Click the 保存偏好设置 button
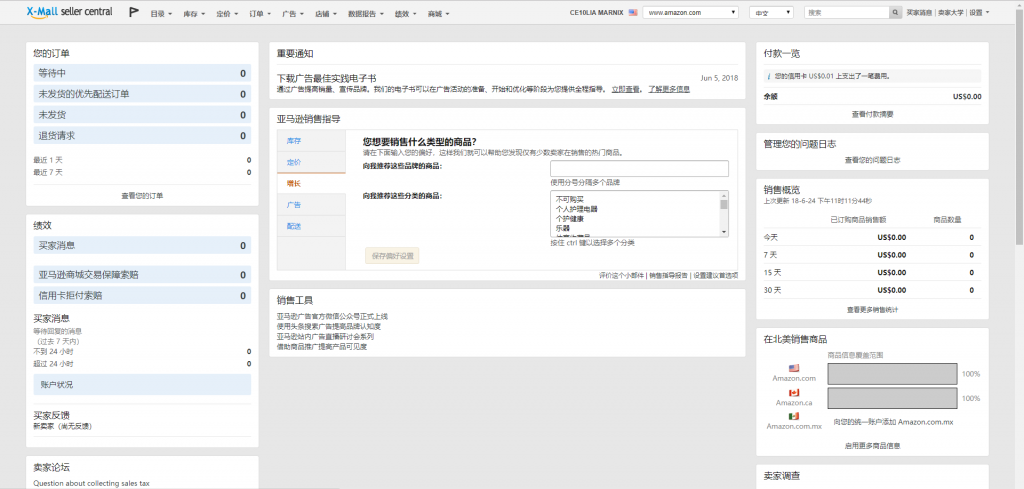Screen dimensions: 1024x489 point(392,256)
